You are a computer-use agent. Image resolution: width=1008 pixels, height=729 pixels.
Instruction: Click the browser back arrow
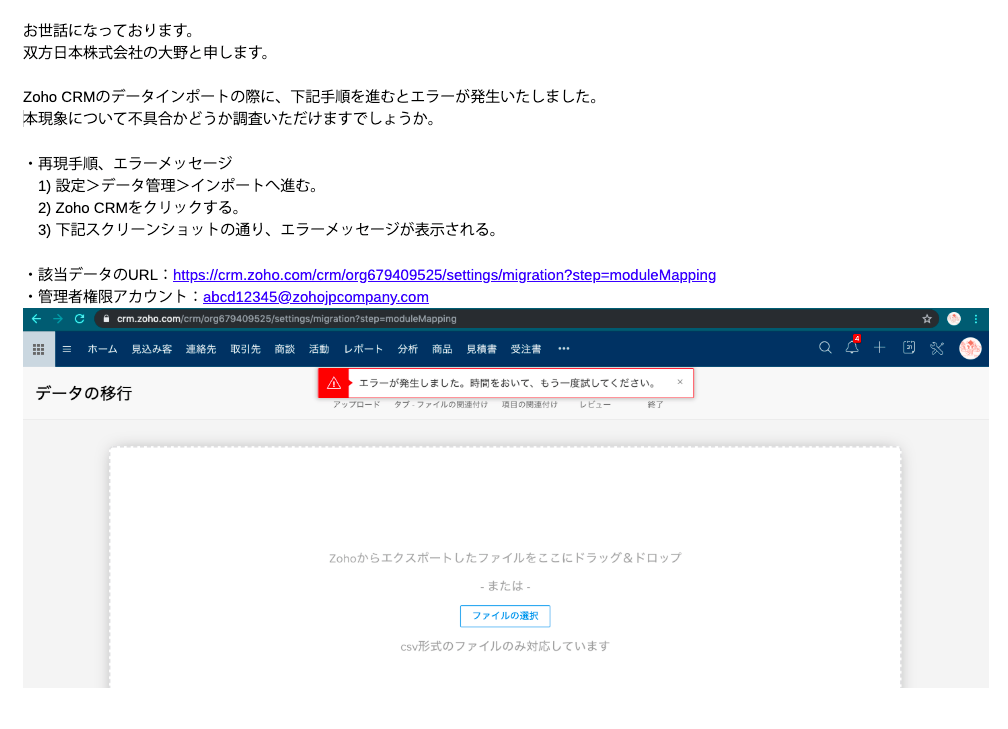click(36, 319)
